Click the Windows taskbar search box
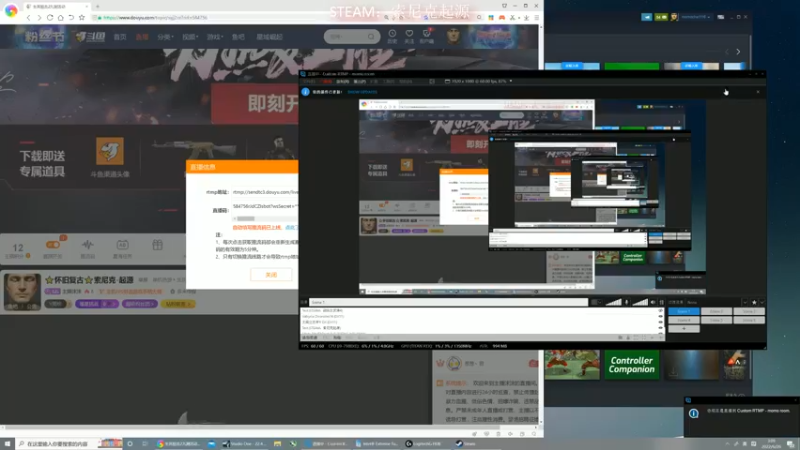This screenshot has width=800, height=450. pyautogui.click(x=69, y=444)
